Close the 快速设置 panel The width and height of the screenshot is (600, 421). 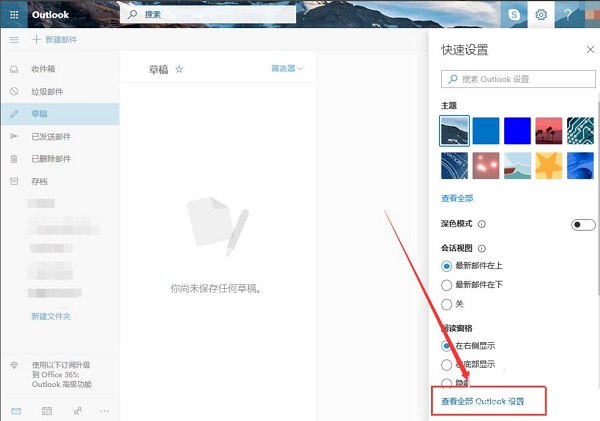click(x=590, y=49)
